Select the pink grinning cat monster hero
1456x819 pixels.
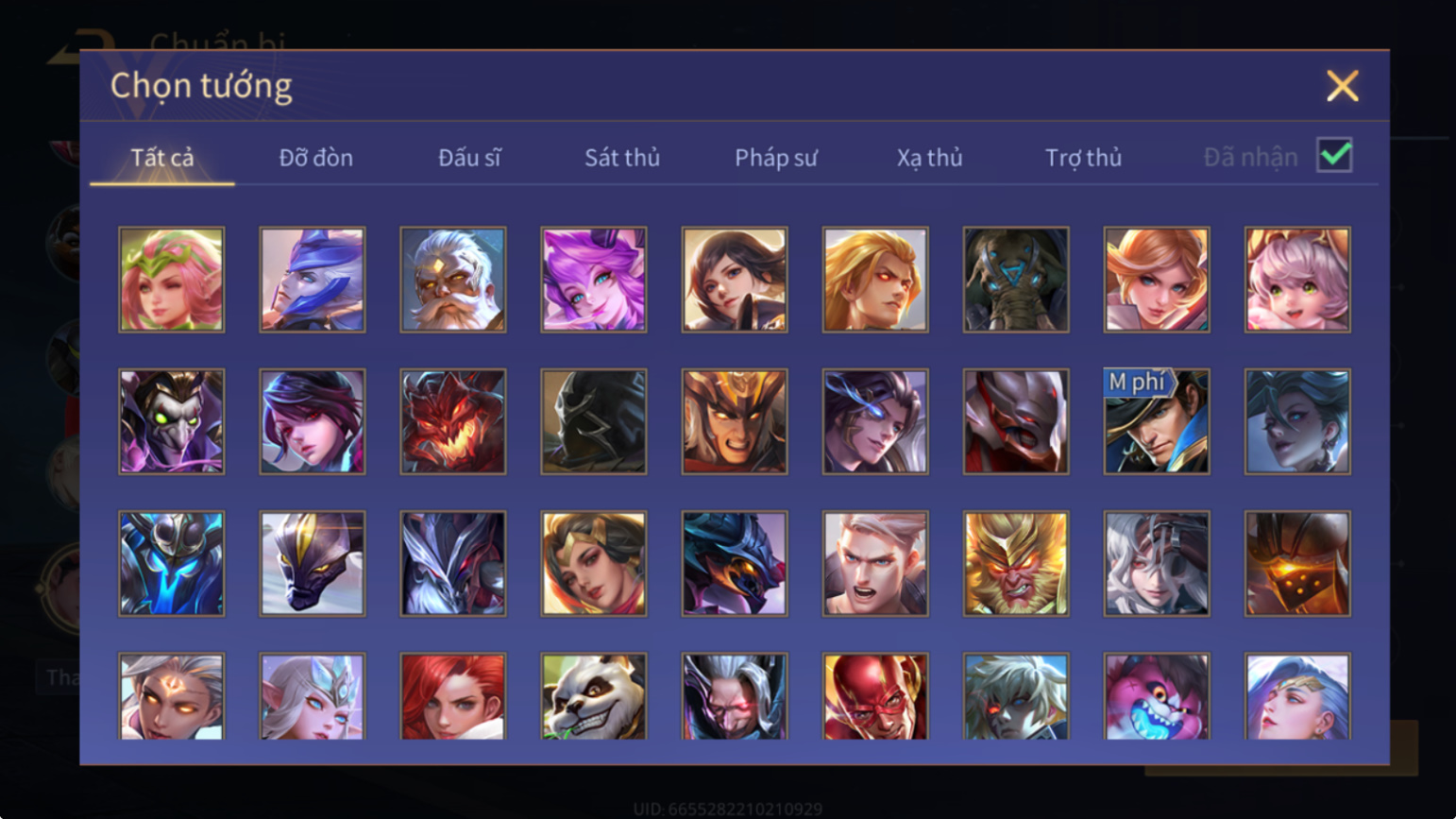point(1157,696)
